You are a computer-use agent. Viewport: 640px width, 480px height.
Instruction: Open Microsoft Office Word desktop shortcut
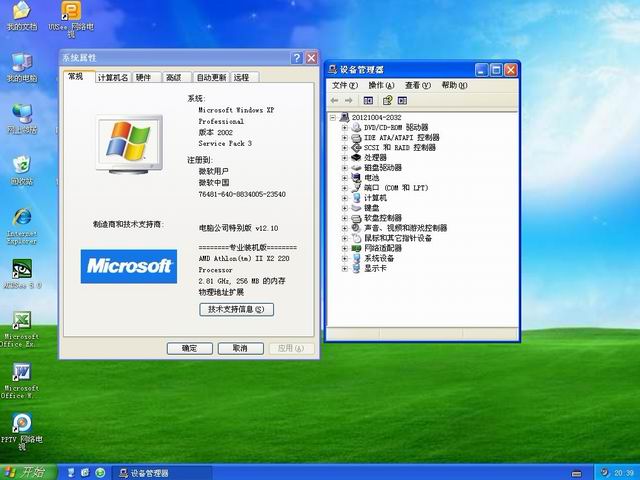pos(21,373)
